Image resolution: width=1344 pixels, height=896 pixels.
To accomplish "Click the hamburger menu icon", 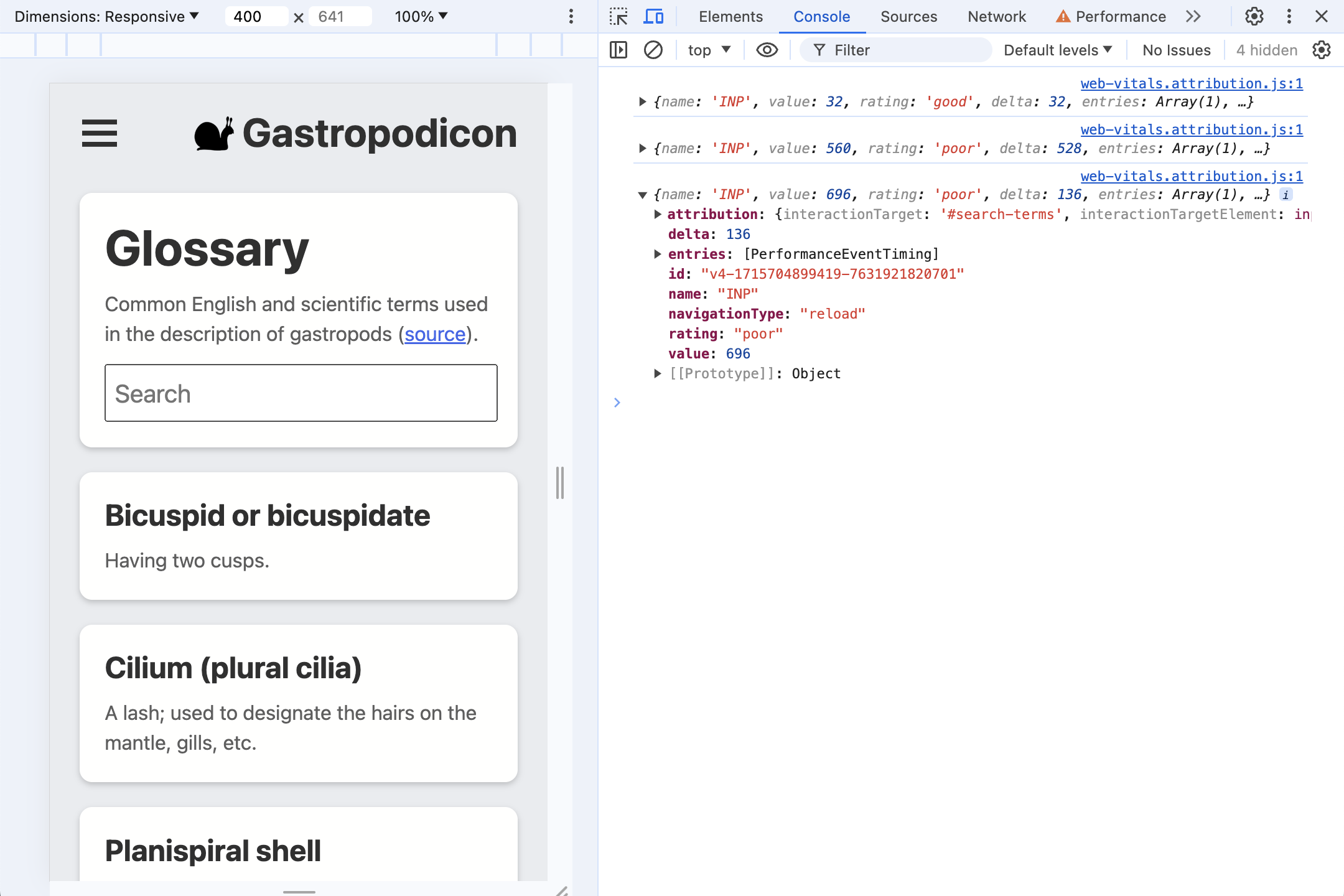I will click(x=99, y=132).
